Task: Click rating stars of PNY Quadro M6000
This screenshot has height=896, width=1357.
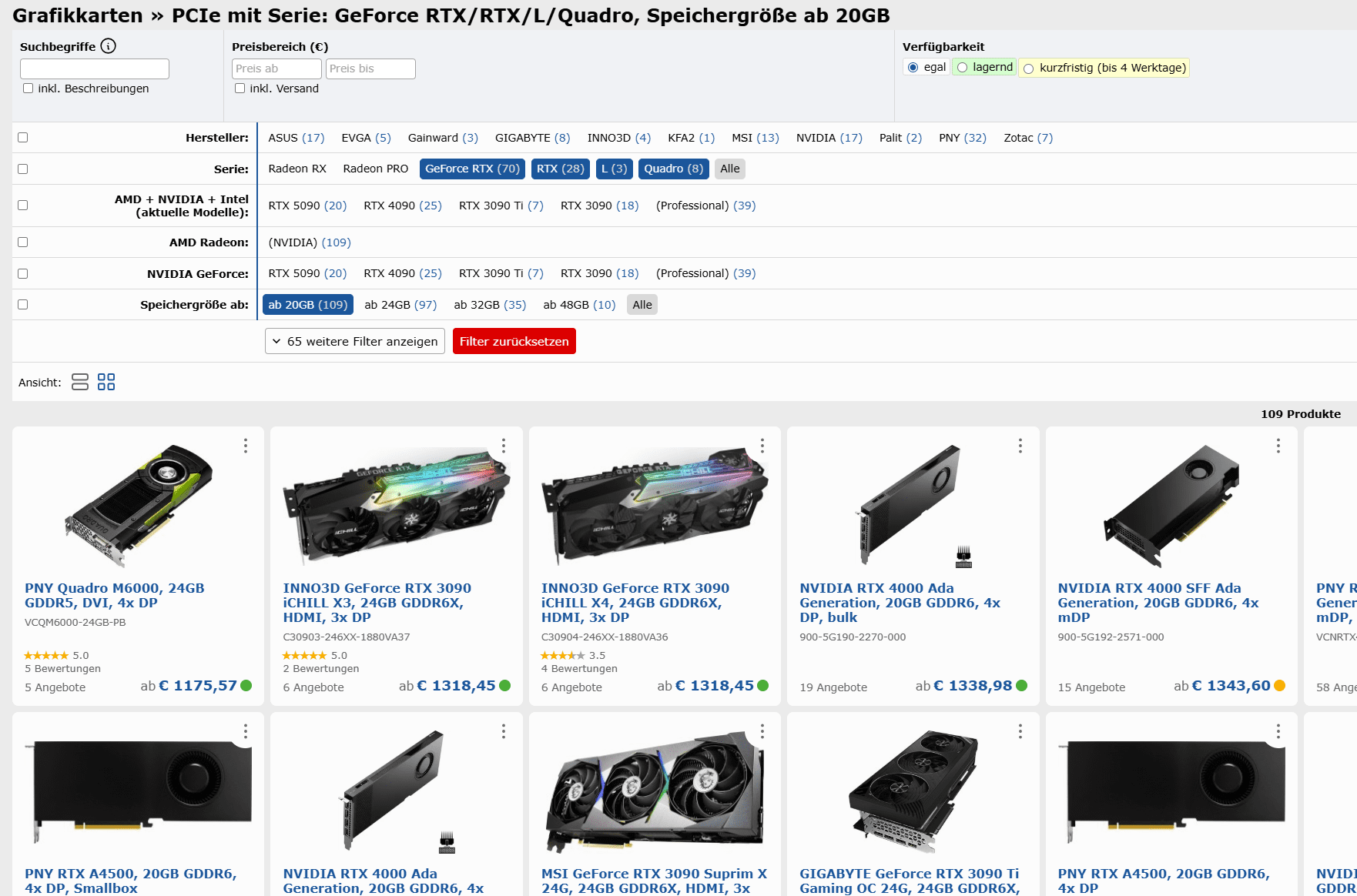Action: click(46, 656)
